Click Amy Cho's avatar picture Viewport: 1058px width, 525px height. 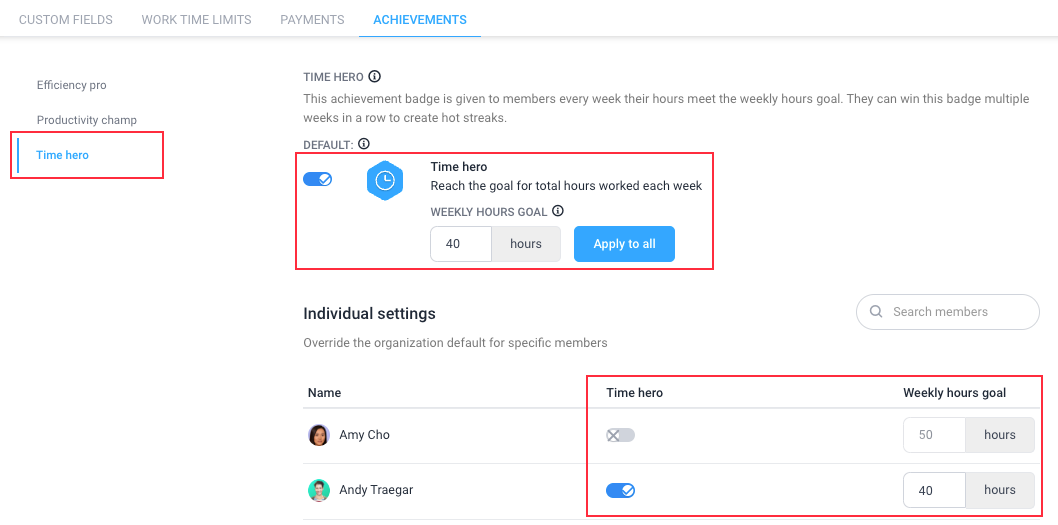click(319, 435)
